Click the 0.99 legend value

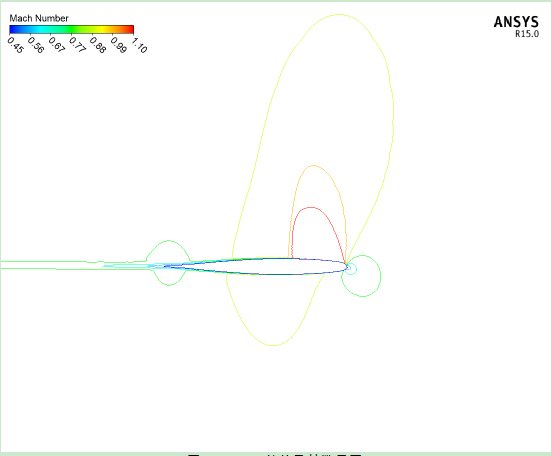point(118,45)
